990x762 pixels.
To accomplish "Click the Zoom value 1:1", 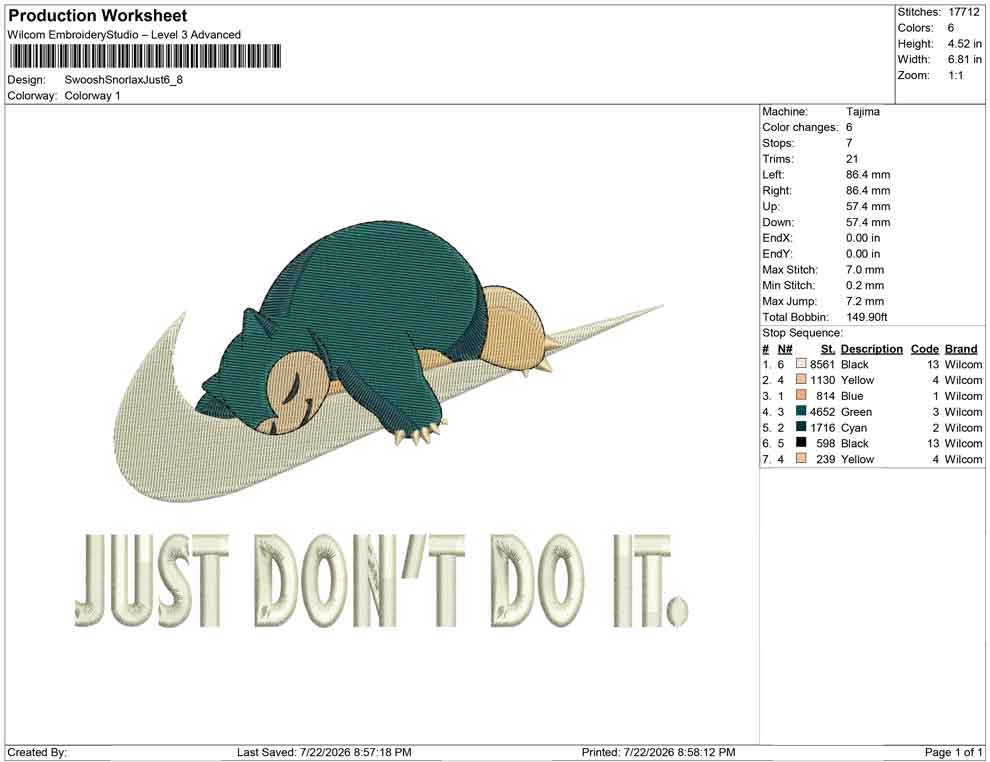I will 955,75.
